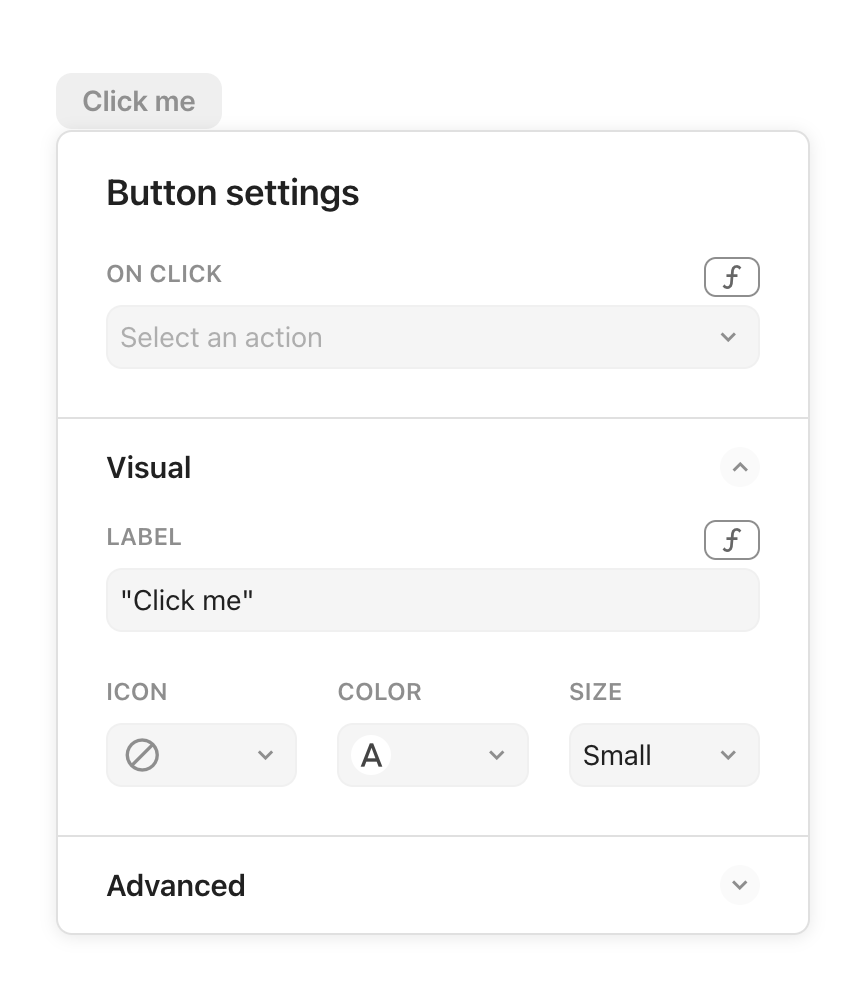Collapse the Visual section with its chevron
The width and height of the screenshot is (854, 988).
(x=739, y=467)
